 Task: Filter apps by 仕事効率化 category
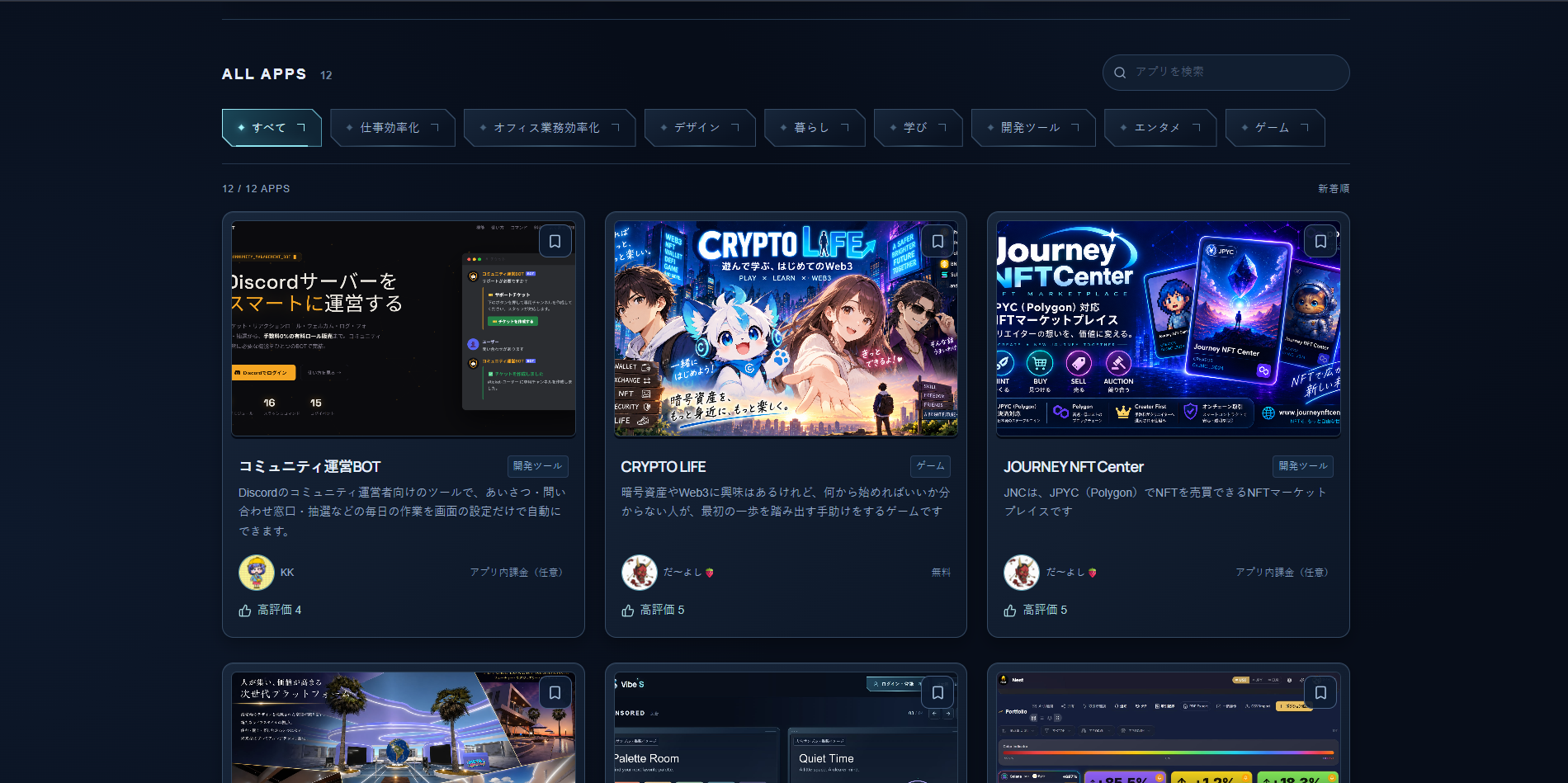pos(393,128)
